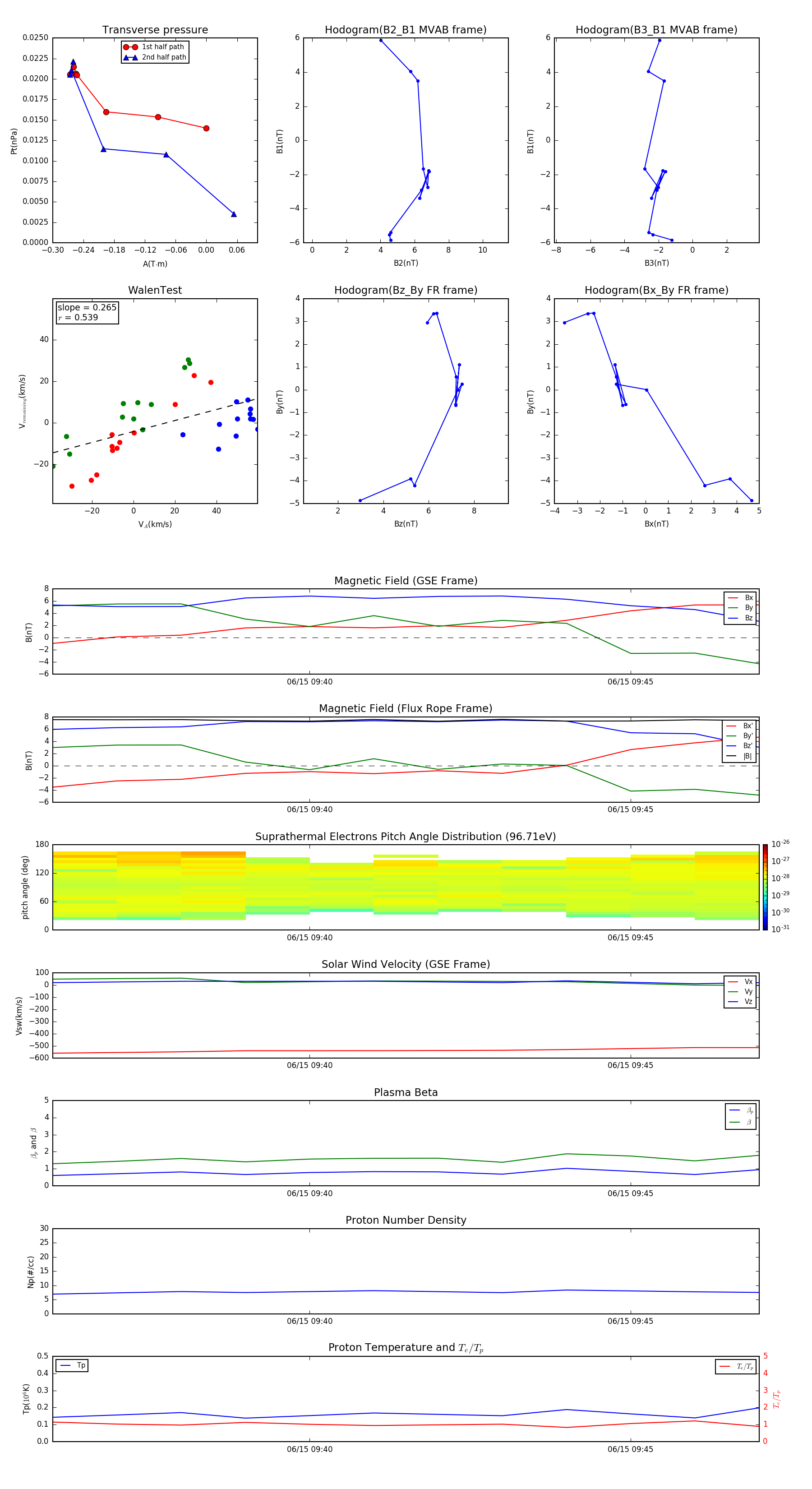Select the Bz legend entry in GSE magnetic field plot
Image resolution: width=812 pixels, height=1489 pixels.
click(740, 619)
